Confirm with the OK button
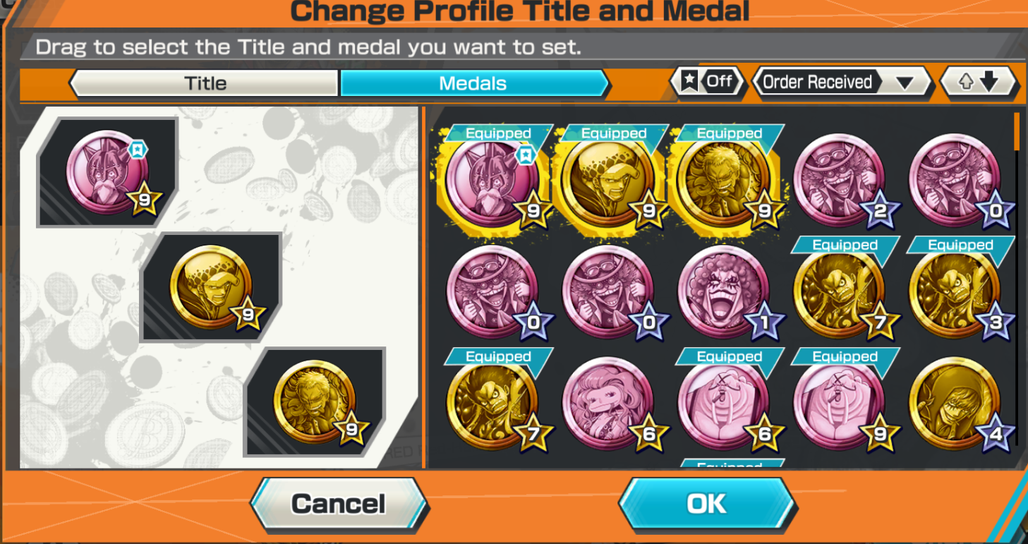The height and width of the screenshot is (544, 1028). (707, 503)
